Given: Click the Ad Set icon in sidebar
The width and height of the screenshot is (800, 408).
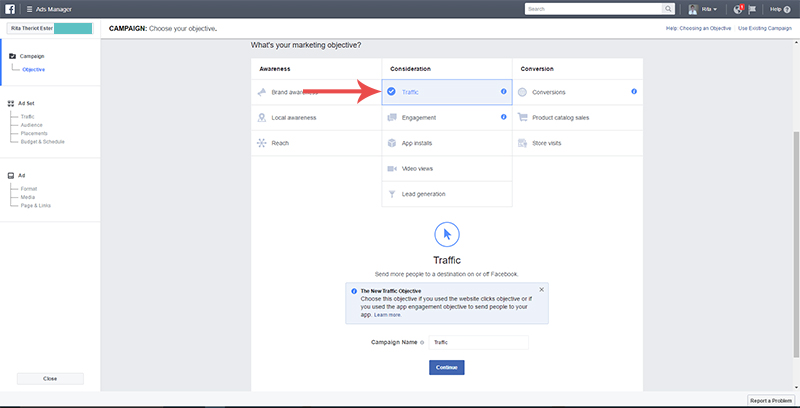Looking at the screenshot, I should pyautogui.click(x=11, y=103).
